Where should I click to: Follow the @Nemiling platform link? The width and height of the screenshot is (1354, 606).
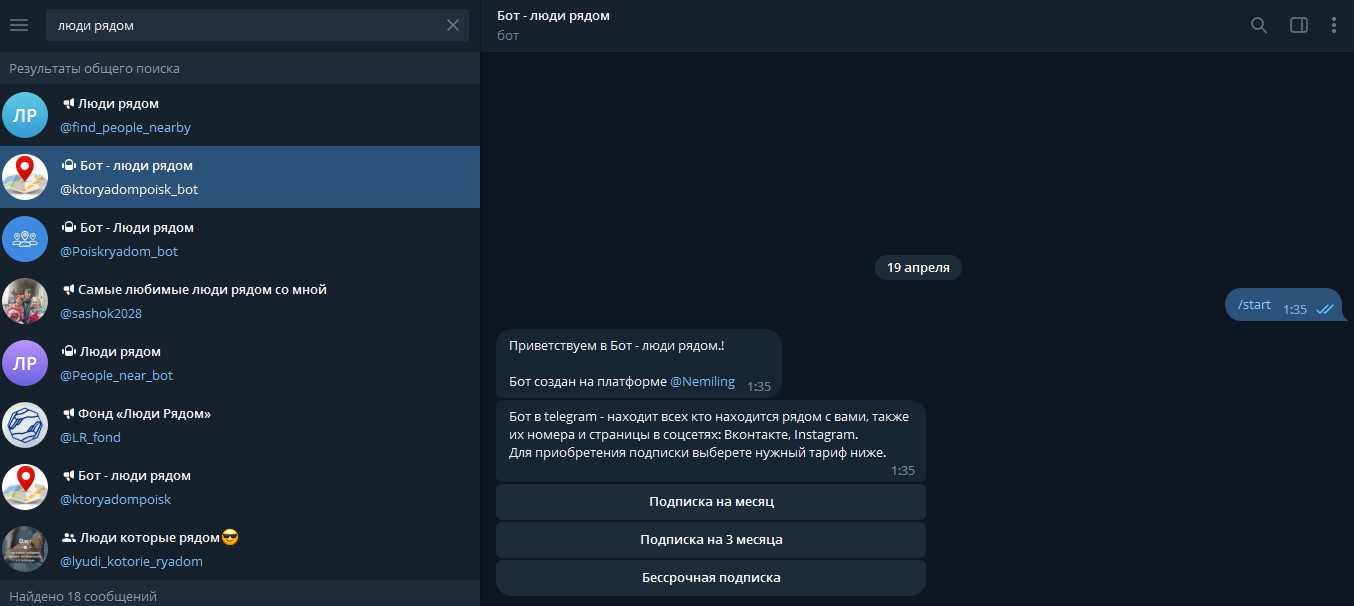pos(702,381)
